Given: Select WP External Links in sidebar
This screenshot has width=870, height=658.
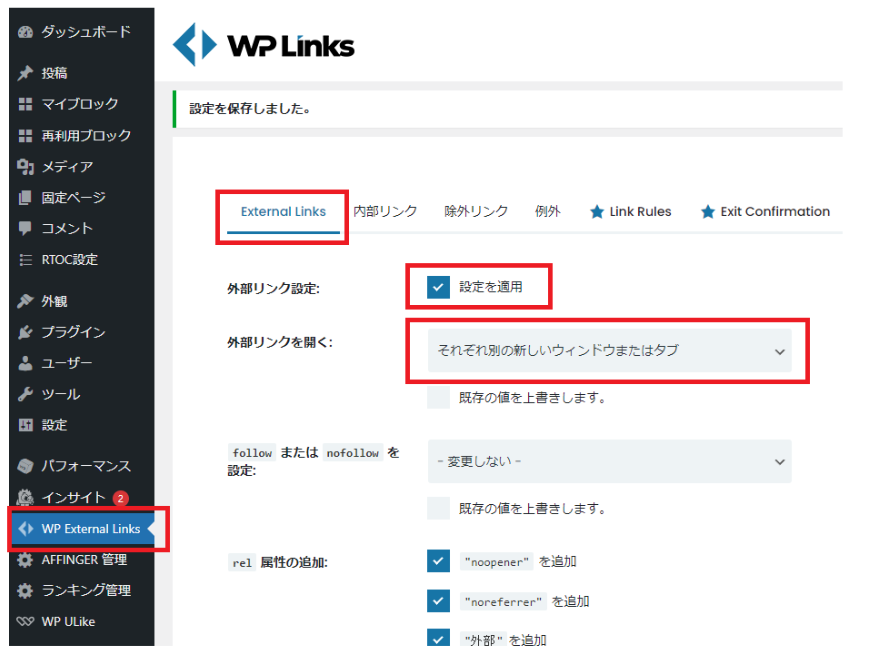Looking at the screenshot, I should click(x=82, y=529).
